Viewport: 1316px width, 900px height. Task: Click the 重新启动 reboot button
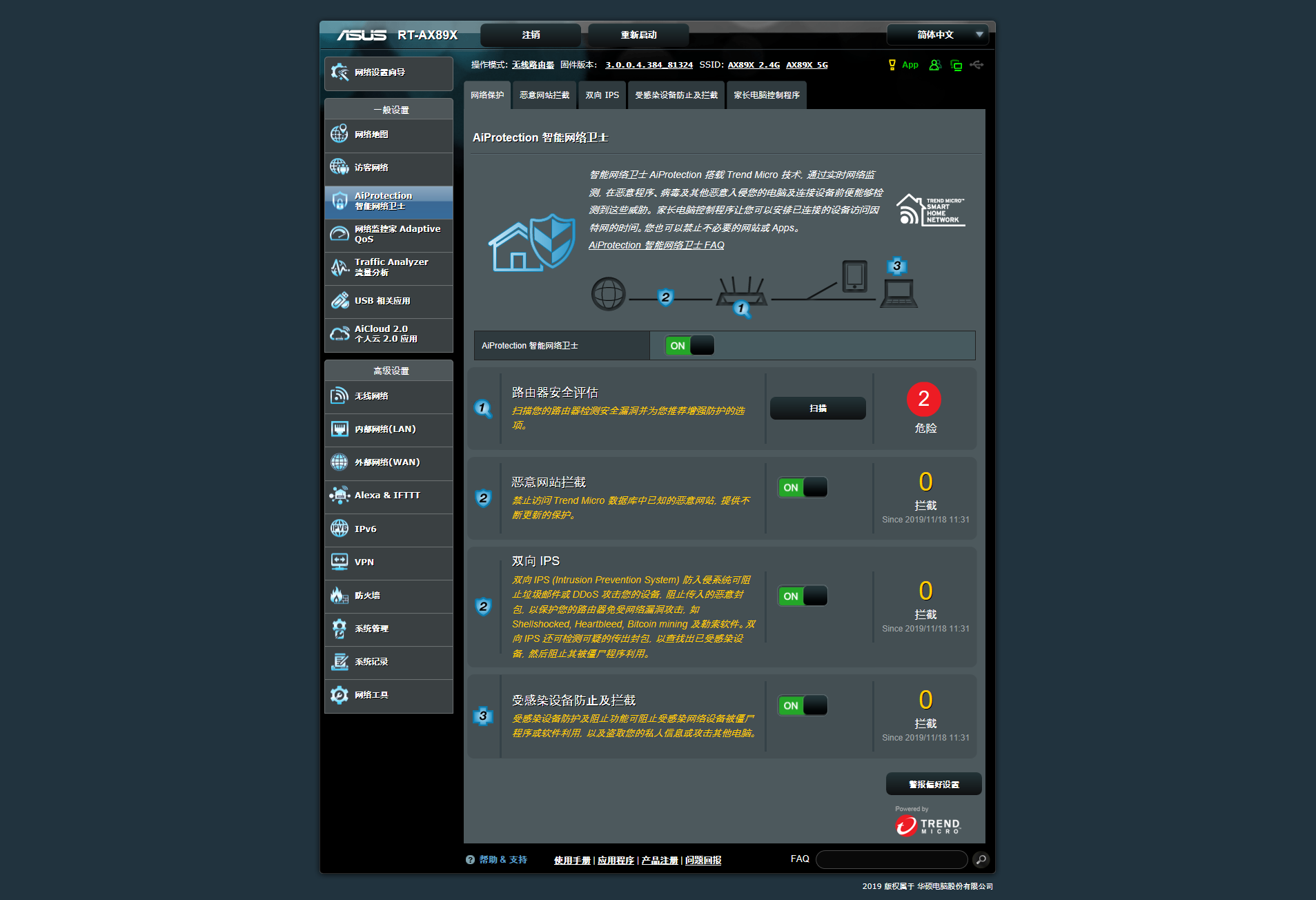[638, 35]
